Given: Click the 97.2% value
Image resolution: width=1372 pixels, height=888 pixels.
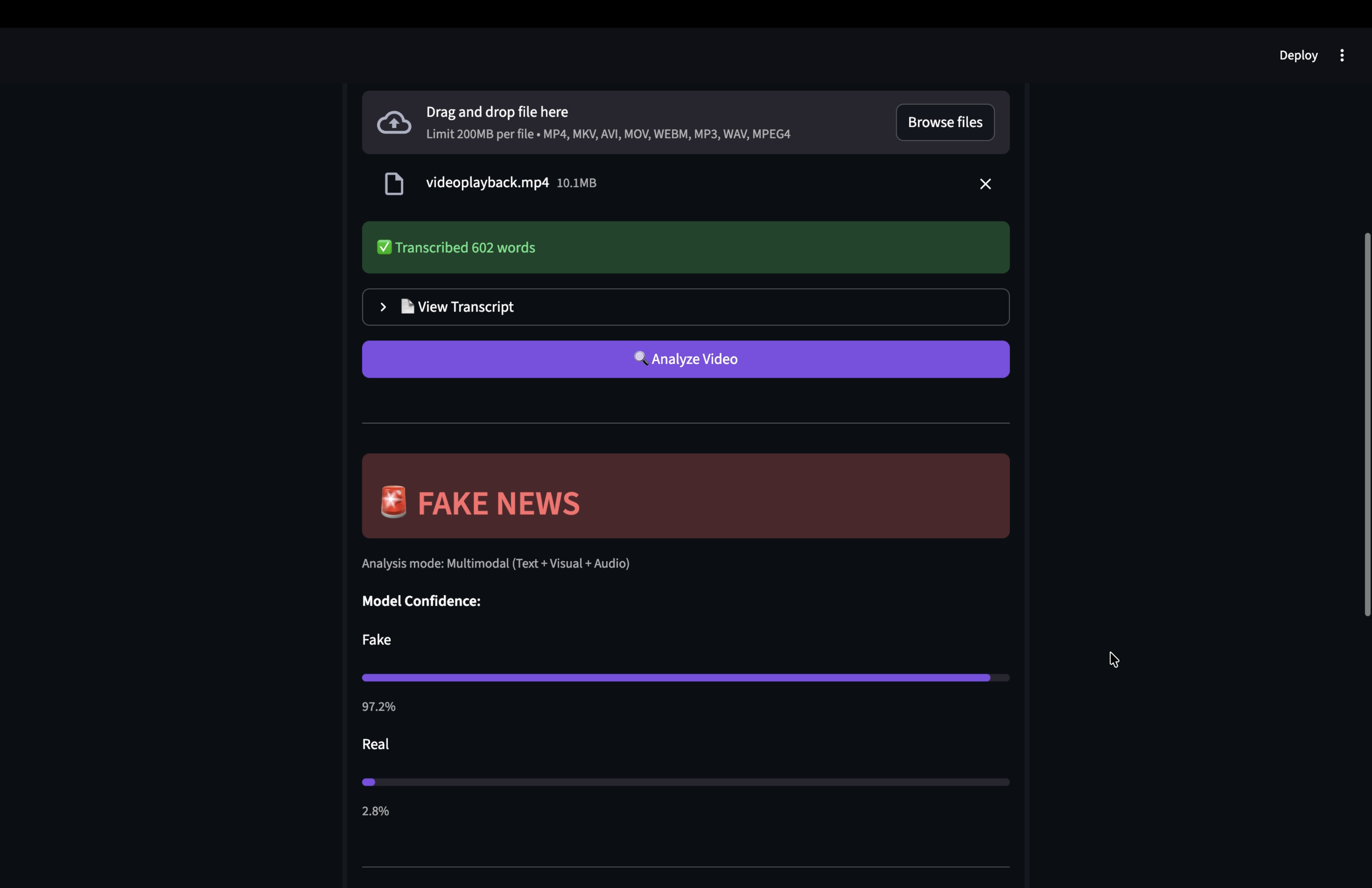Looking at the screenshot, I should point(378,706).
